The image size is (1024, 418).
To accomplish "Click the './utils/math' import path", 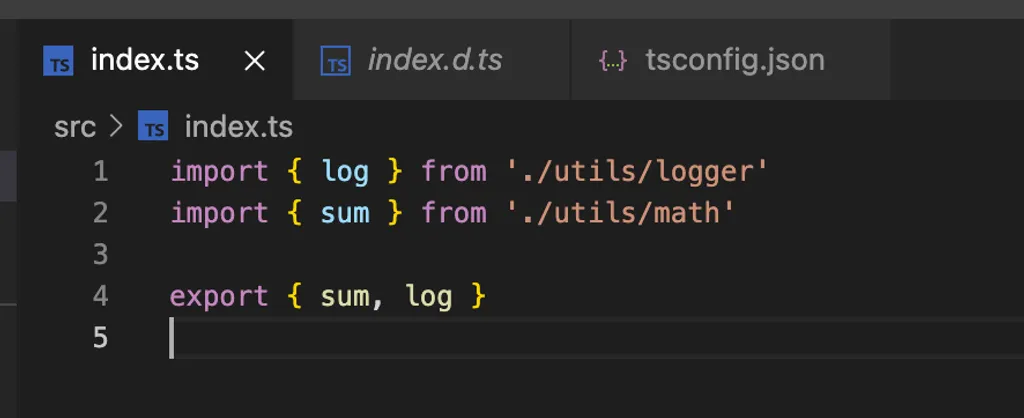I will coord(621,213).
